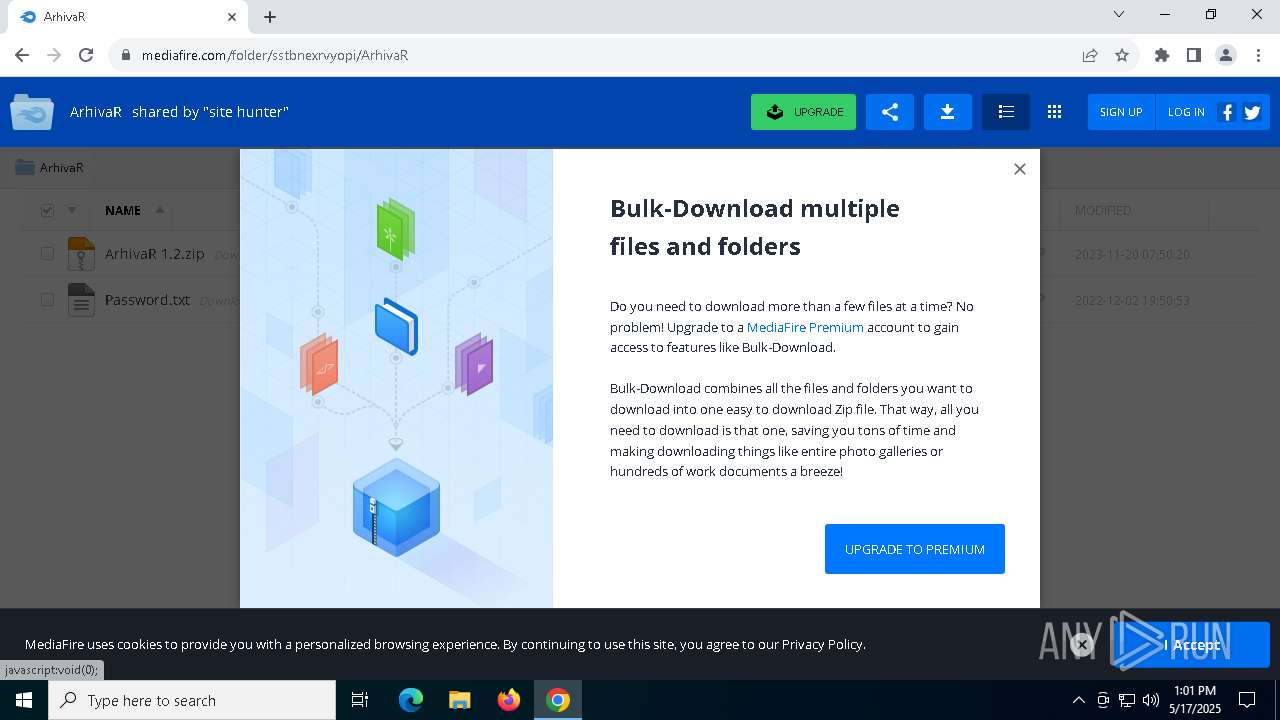Open the Chrome profile icon

click(1226, 55)
